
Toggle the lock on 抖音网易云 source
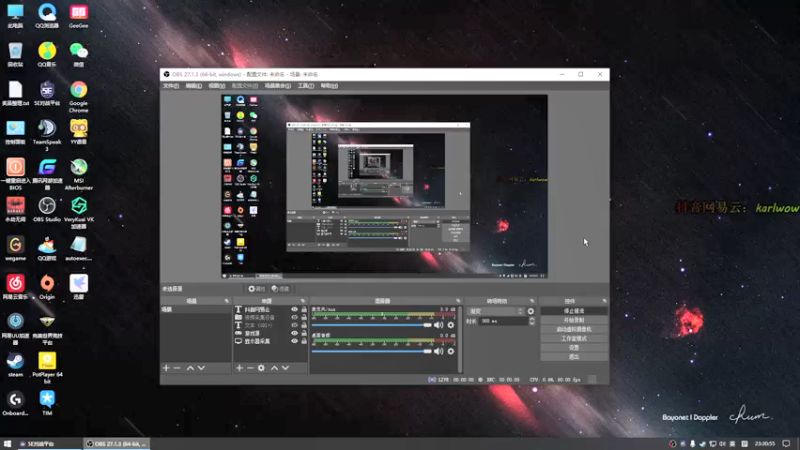pyautogui.click(x=304, y=309)
